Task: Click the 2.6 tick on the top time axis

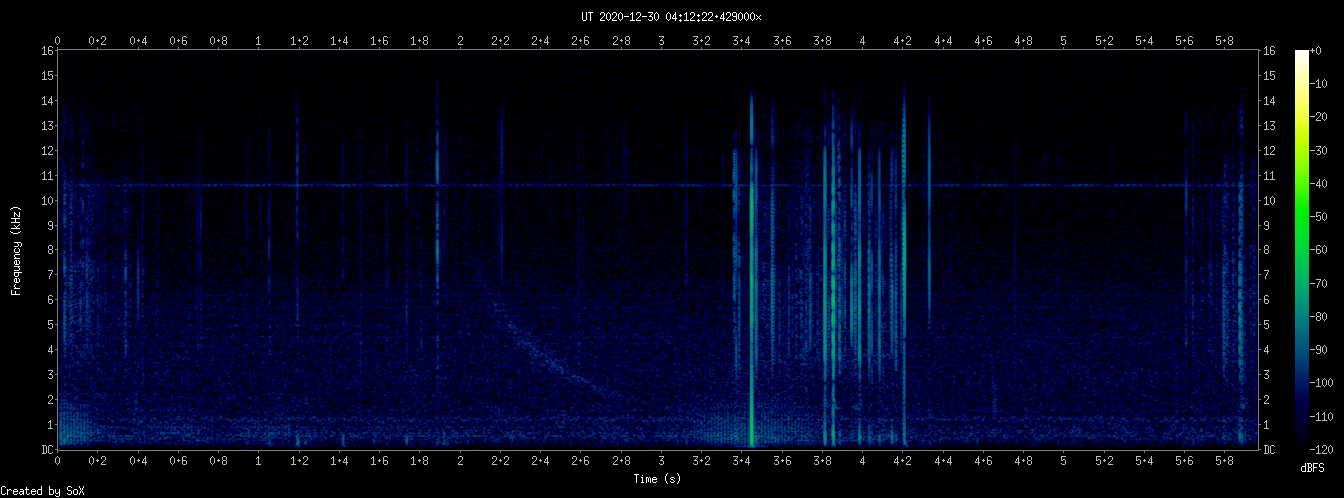Action: 581,41
